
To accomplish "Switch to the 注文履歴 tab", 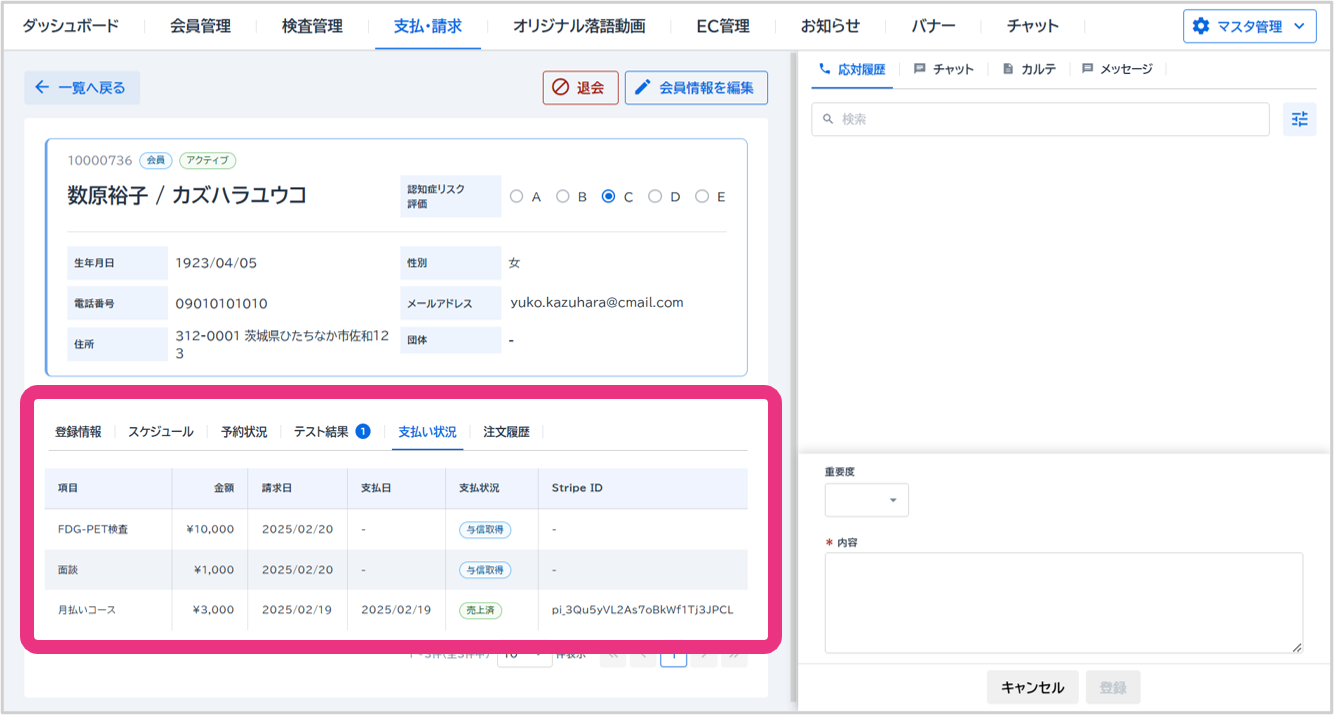I will (x=506, y=432).
